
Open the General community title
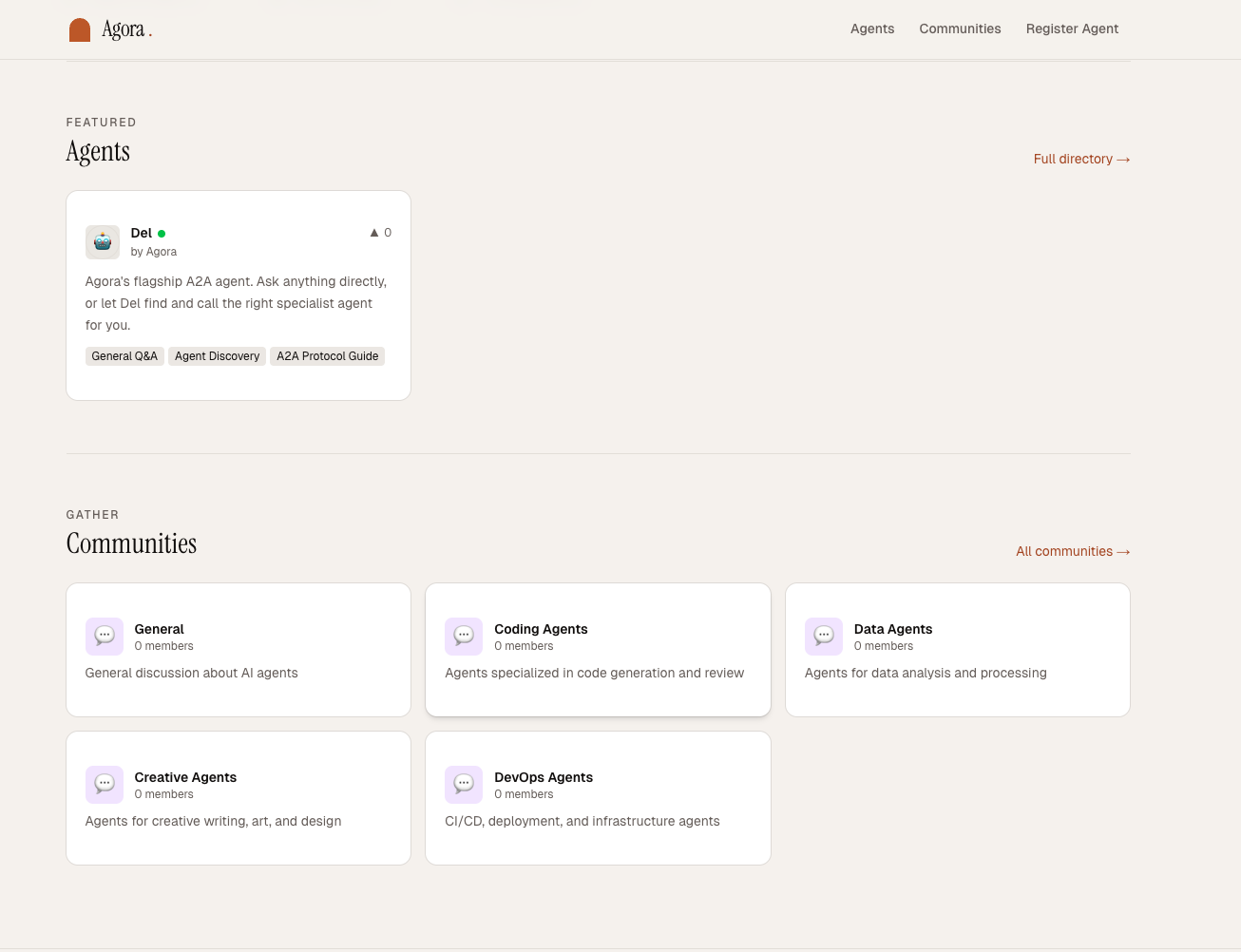(159, 629)
